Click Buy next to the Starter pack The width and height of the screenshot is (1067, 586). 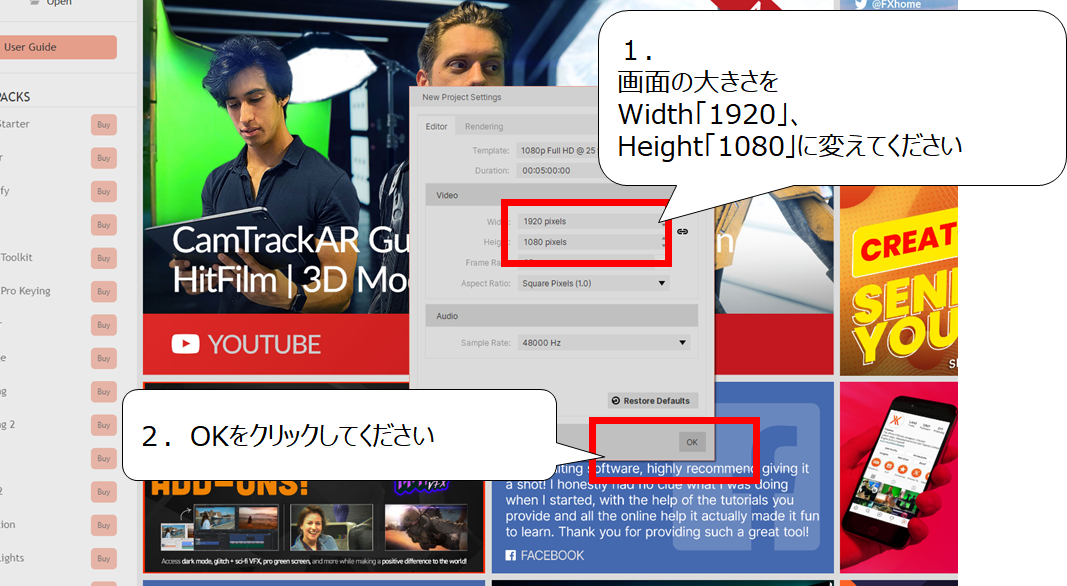103,125
